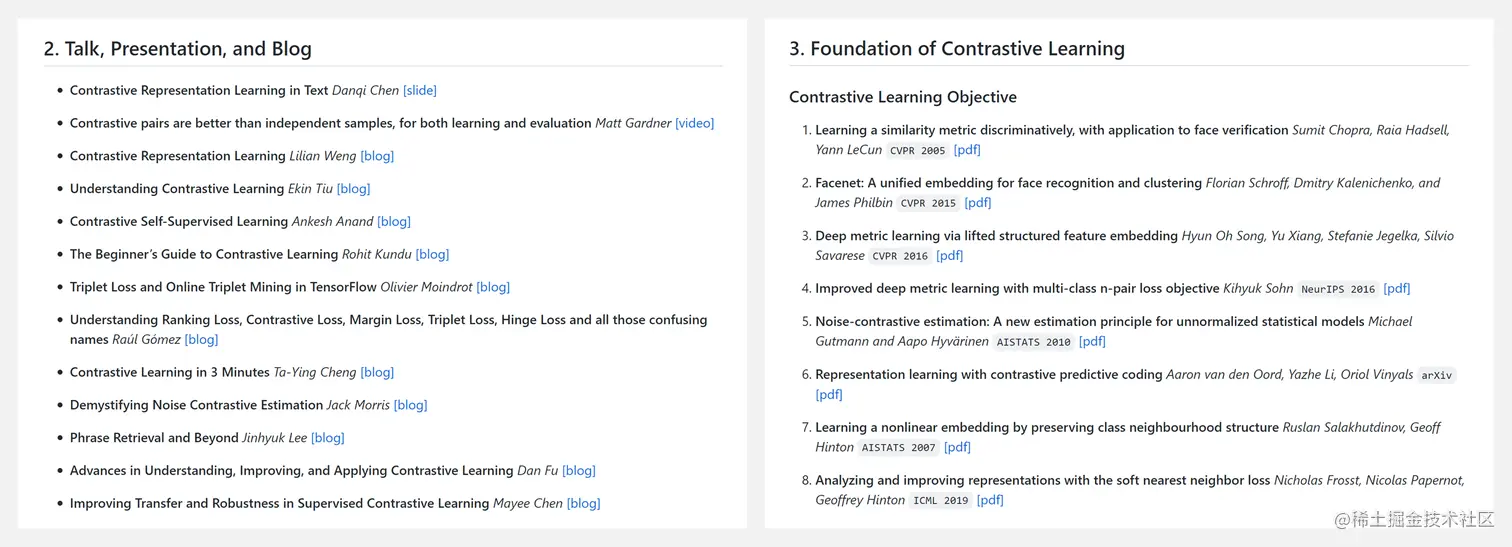This screenshot has width=1512, height=547.
Task: Open Jack Morris's Noise Contrastive Estimation blog
Action: pos(410,406)
